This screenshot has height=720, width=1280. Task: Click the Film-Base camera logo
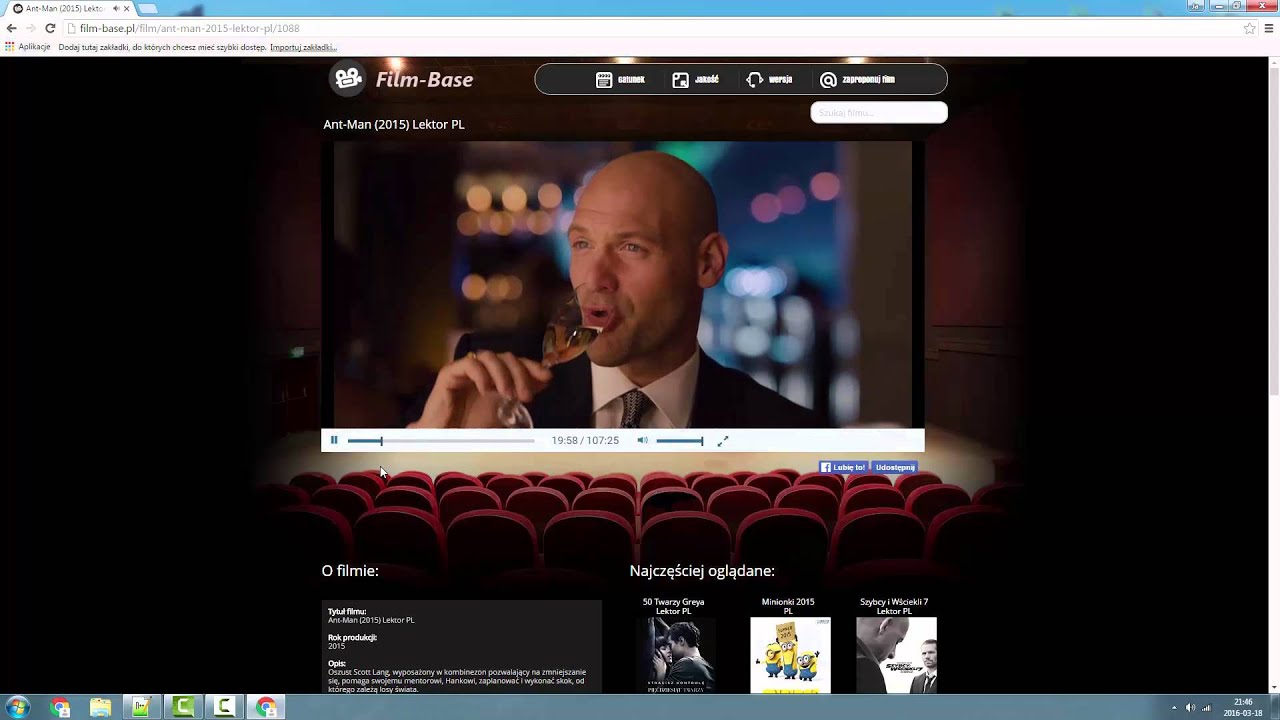click(x=348, y=78)
